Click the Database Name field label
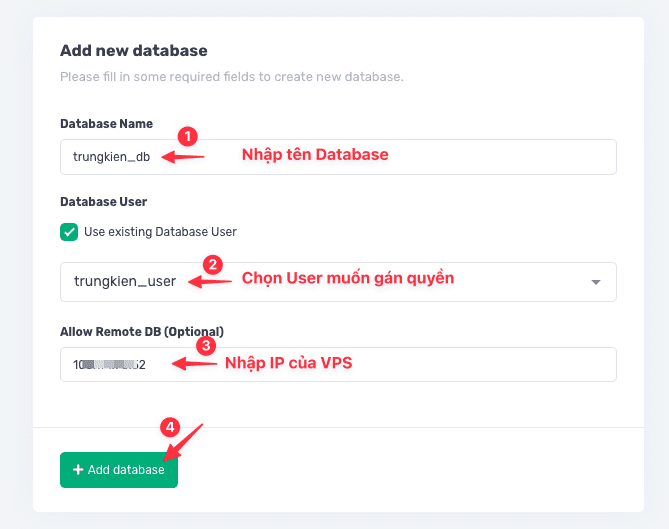669x529 pixels. 107,124
